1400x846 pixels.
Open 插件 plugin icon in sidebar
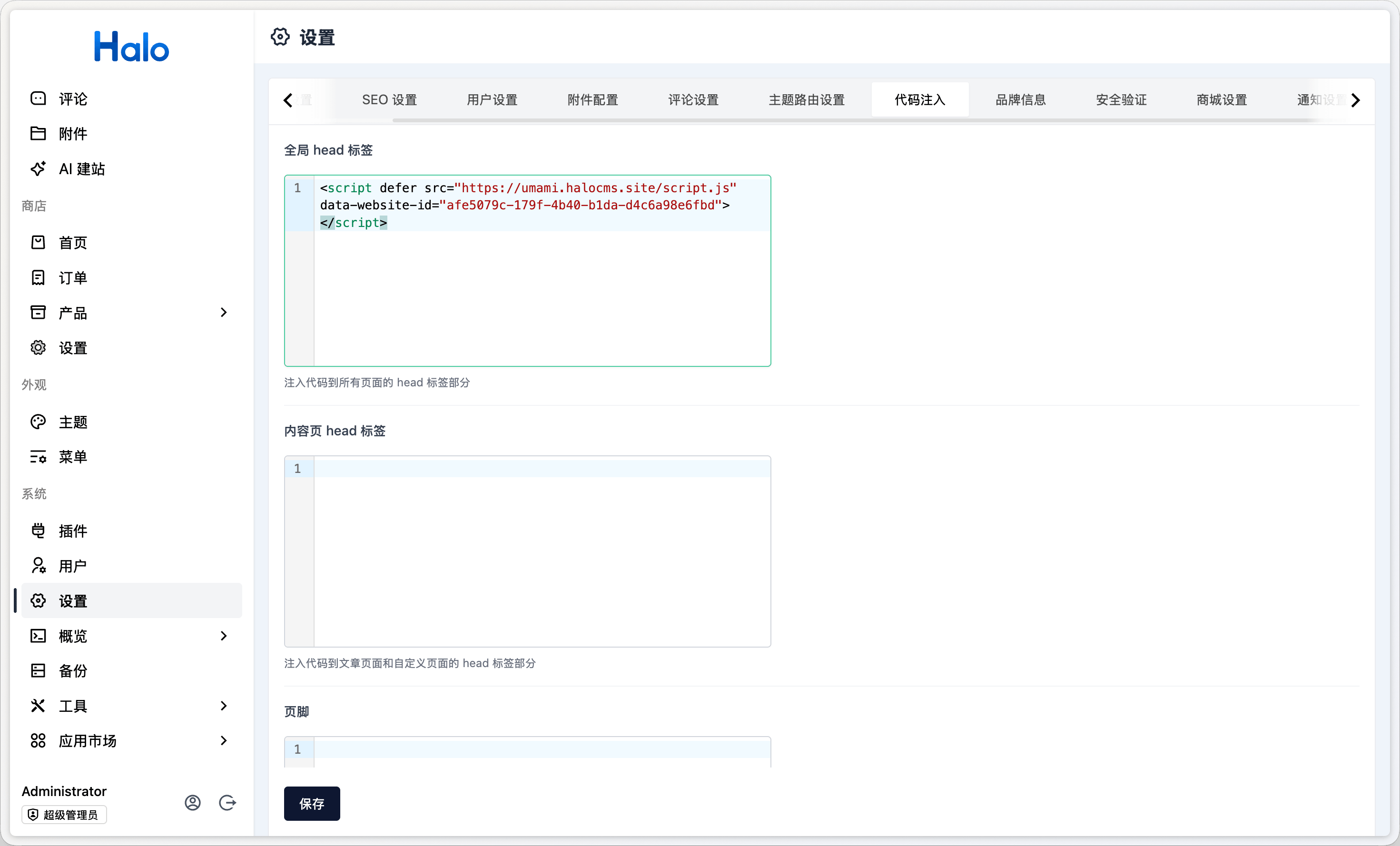[38, 531]
